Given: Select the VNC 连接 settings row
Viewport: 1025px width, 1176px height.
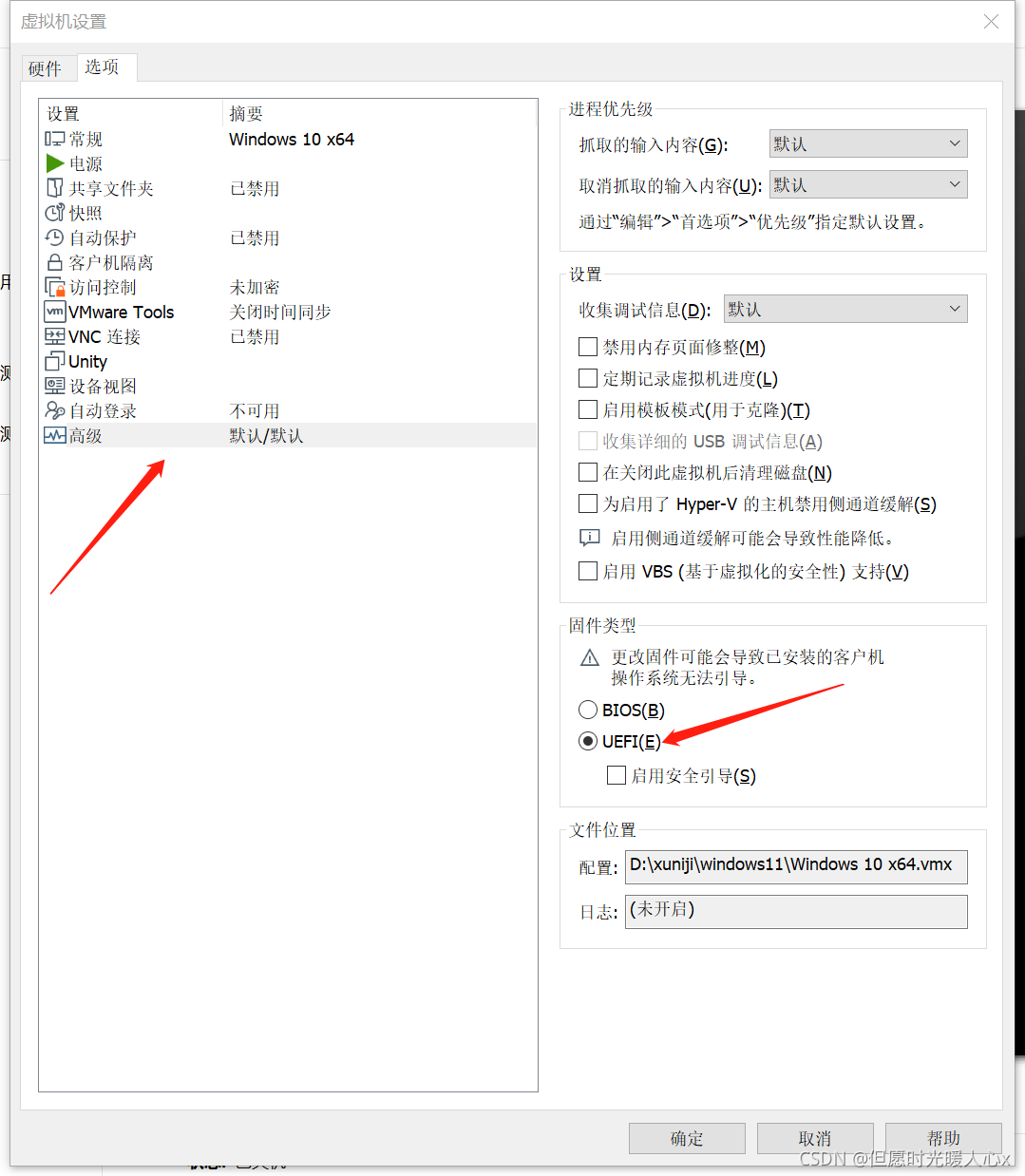Looking at the screenshot, I should pyautogui.click(x=289, y=336).
